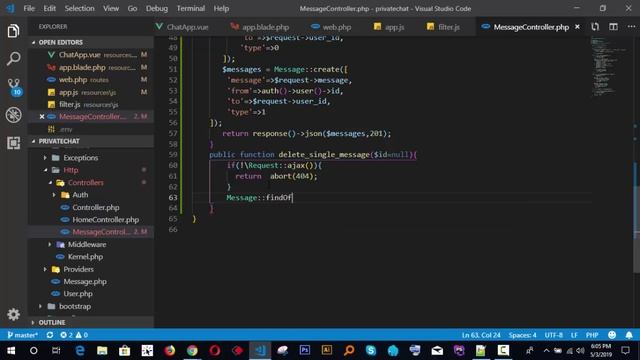This screenshot has height=360, width=640.
Task: Open the editor More Actions ellipsis
Action: point(631,27)
